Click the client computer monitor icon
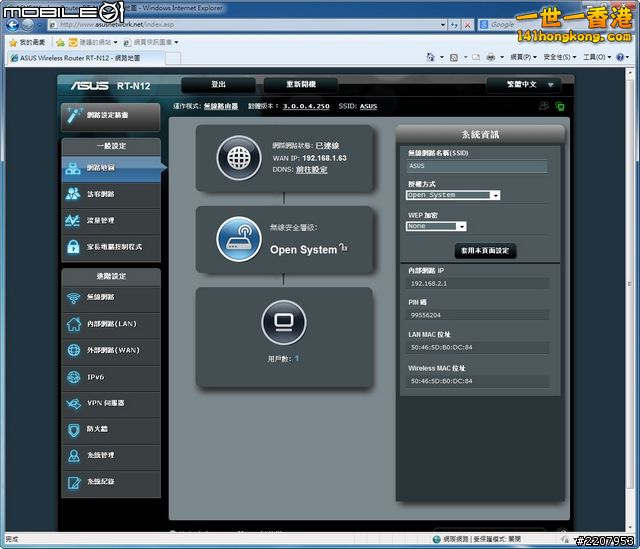This screenshot has height=549, width=640. coord(283,322)
